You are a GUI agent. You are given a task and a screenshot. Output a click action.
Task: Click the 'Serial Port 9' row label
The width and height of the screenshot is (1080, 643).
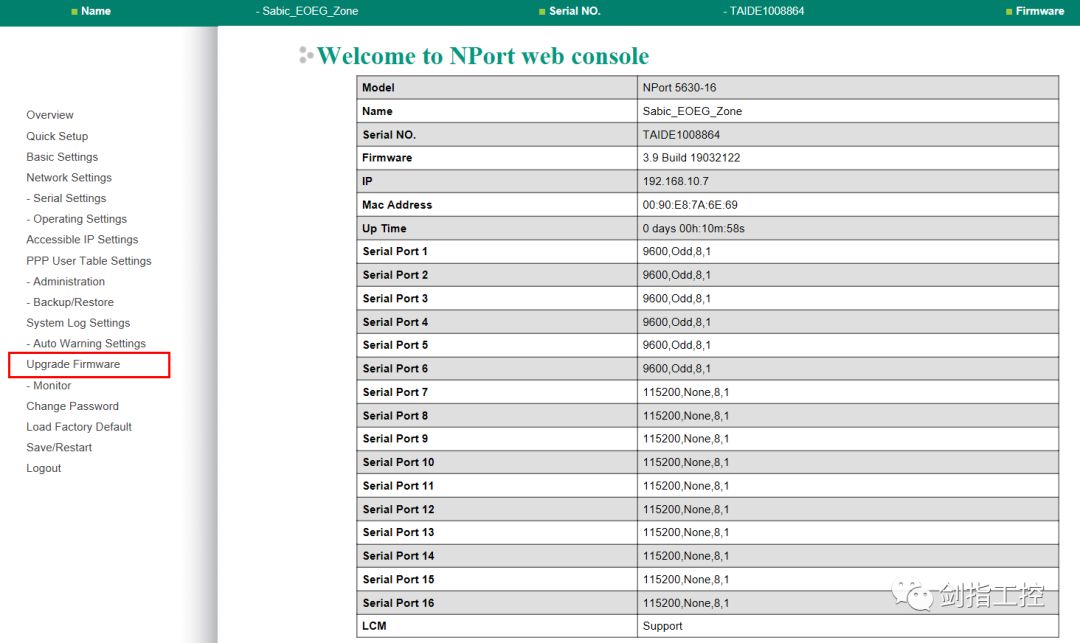click(x=395, y=439)
